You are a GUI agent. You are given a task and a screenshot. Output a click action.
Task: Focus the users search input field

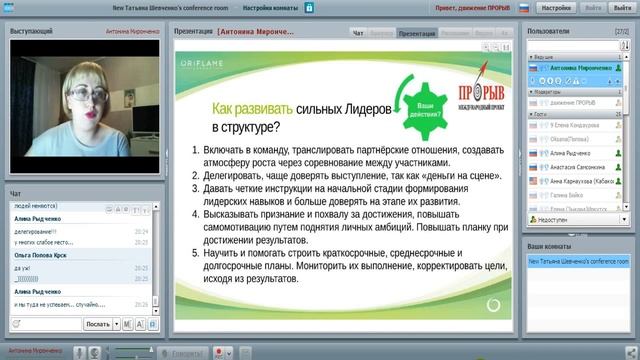tap(573, 45)
